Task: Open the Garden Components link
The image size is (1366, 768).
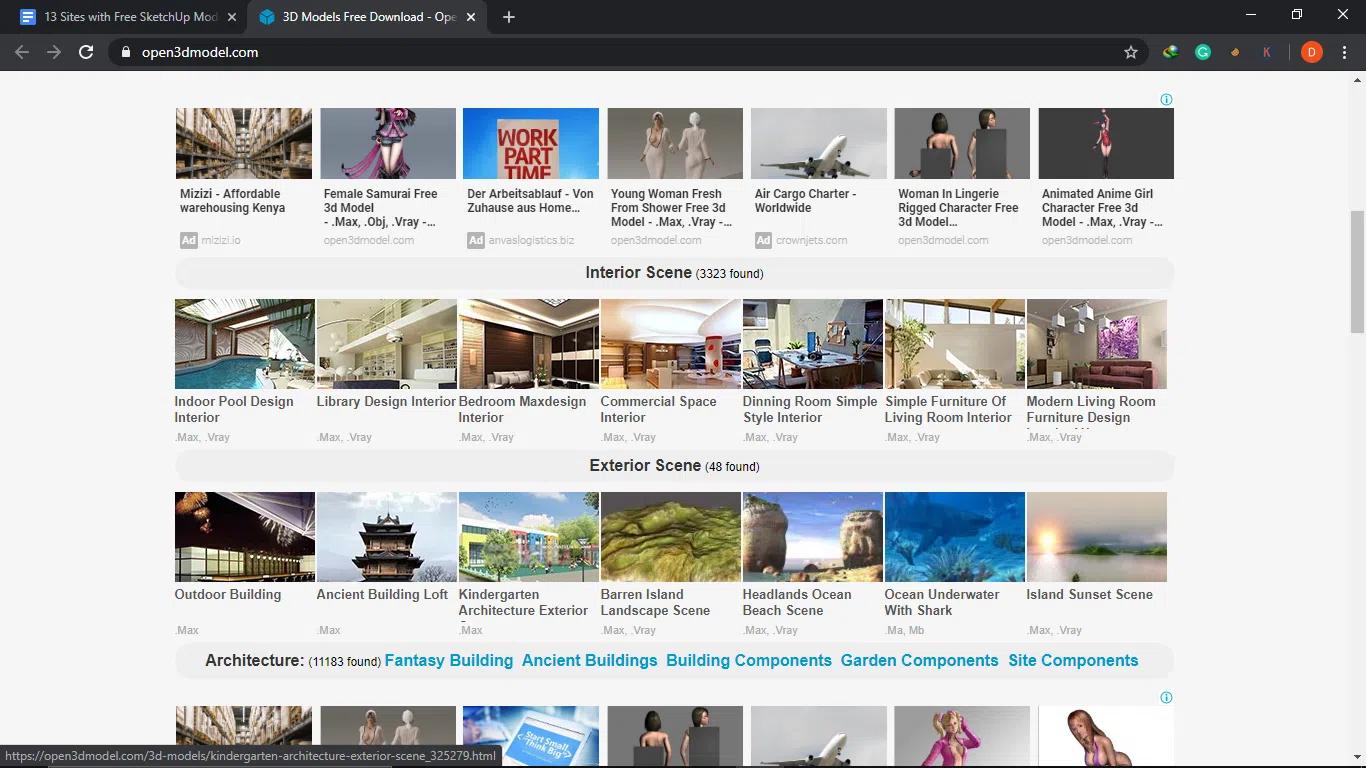Action: 918,660
